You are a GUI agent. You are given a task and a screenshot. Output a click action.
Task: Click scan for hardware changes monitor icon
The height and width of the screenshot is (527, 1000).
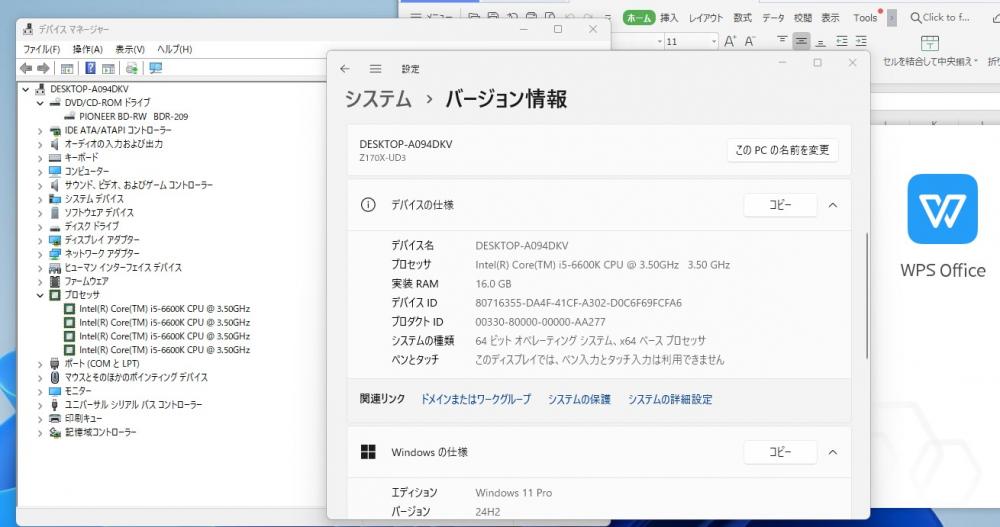[155, 68]
